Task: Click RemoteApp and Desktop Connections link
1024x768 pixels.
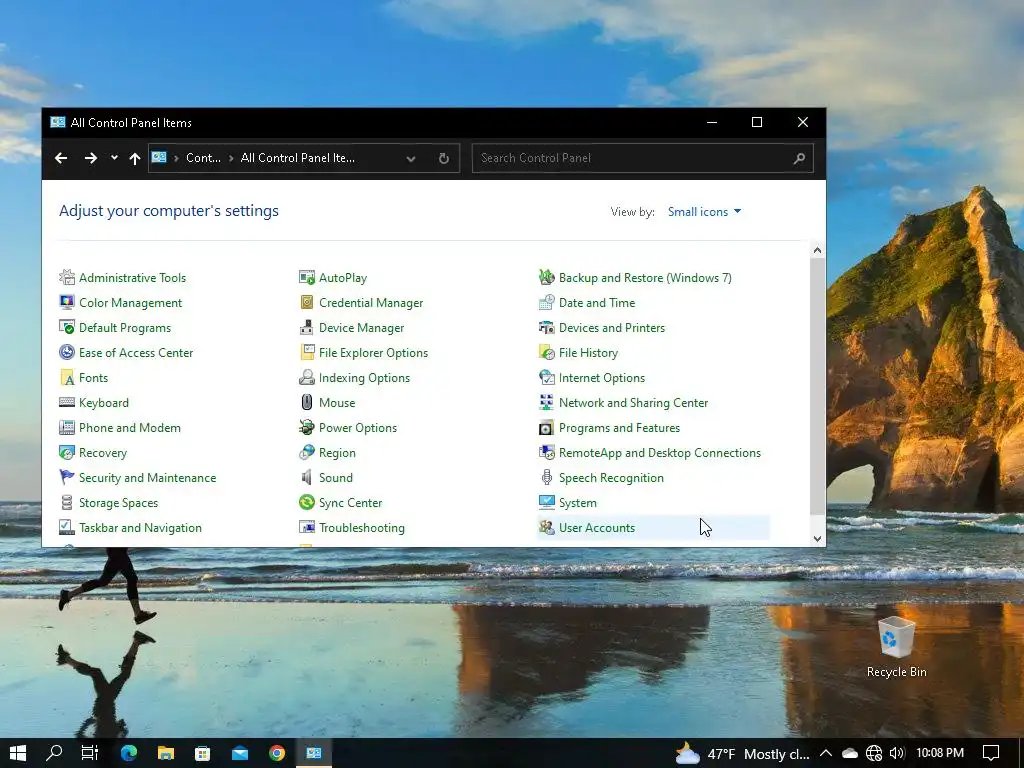Action: pos(660,453)
